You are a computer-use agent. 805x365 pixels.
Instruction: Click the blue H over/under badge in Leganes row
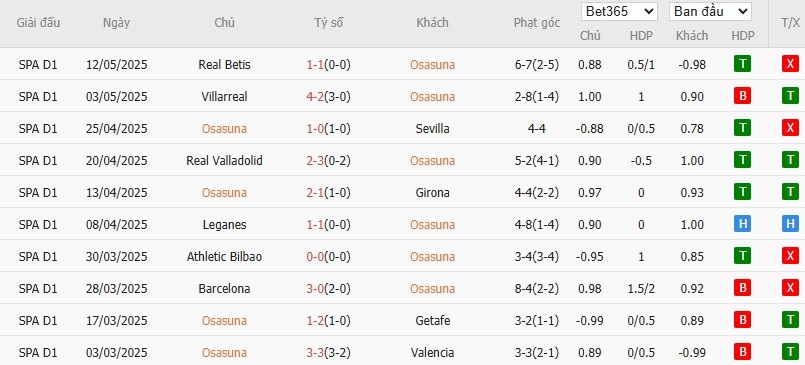(790, 224)
